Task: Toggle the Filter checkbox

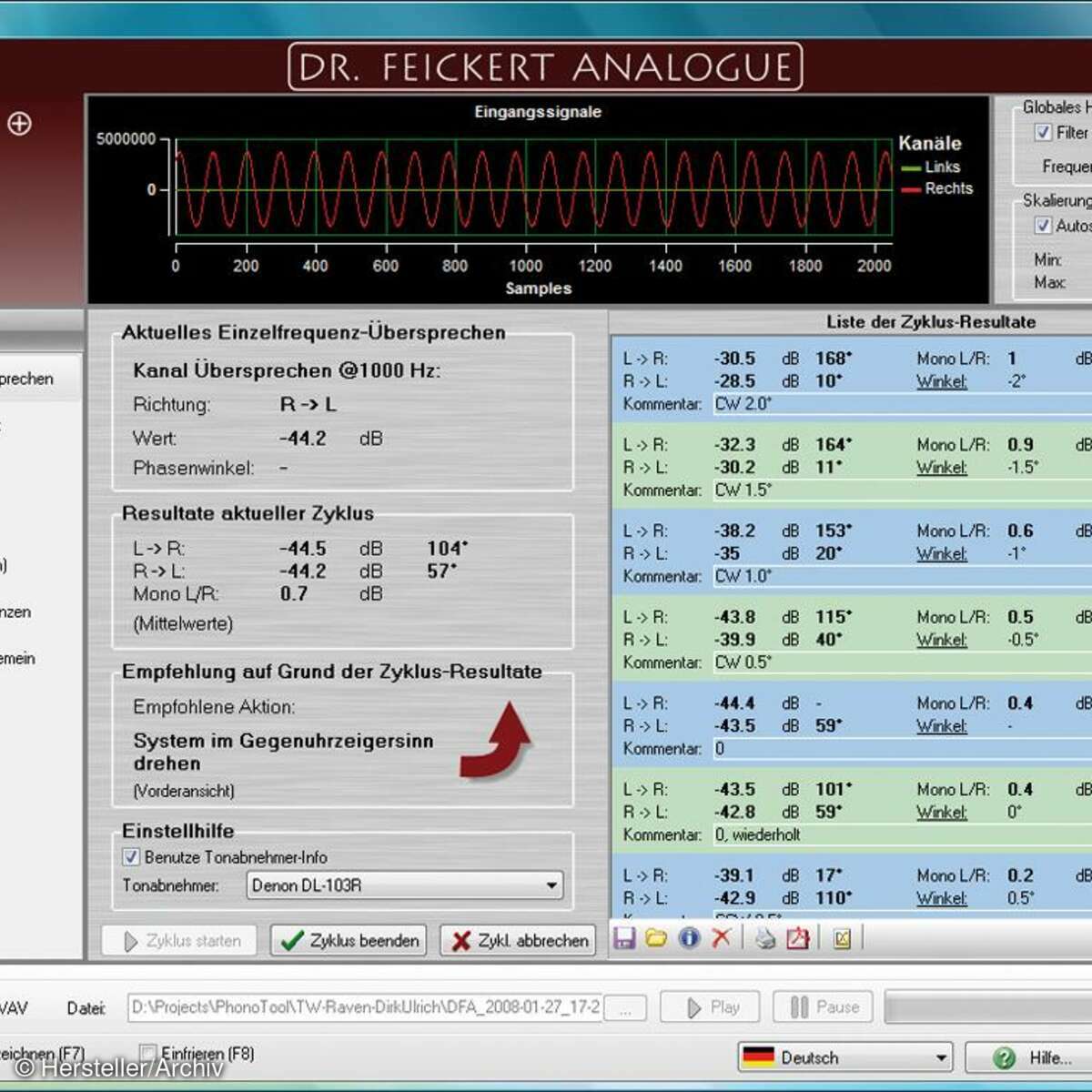Action: click(x=1043, y=133)
